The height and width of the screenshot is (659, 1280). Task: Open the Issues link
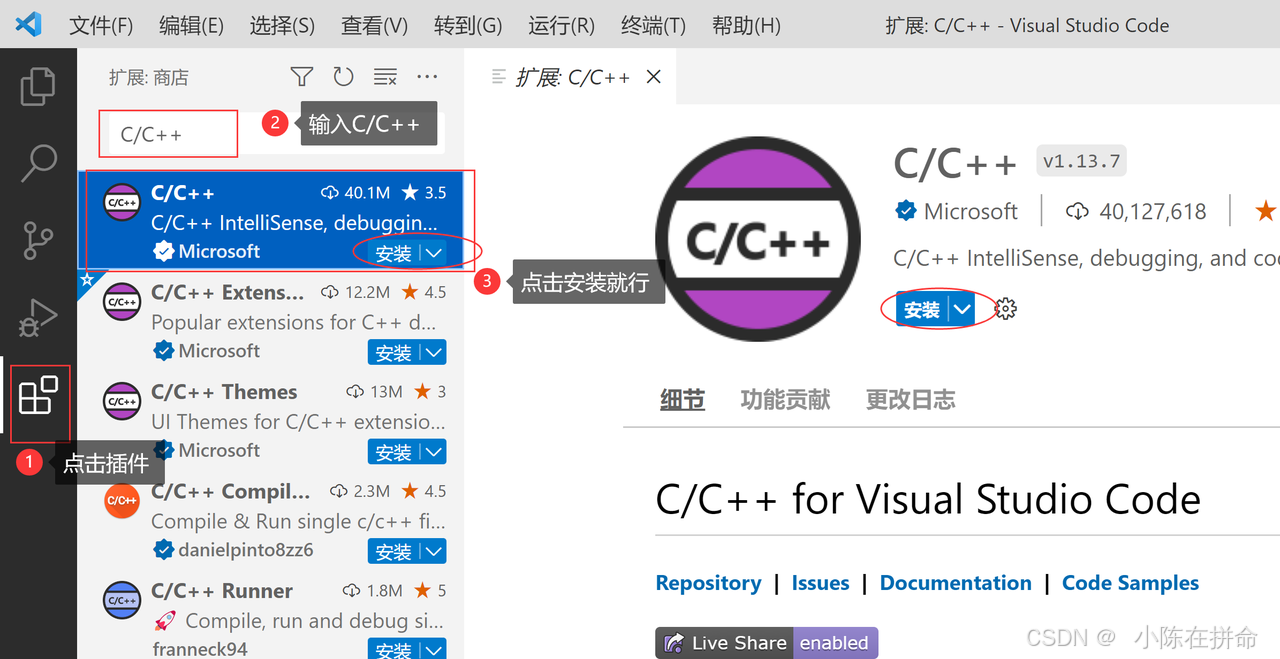[820, 583]
